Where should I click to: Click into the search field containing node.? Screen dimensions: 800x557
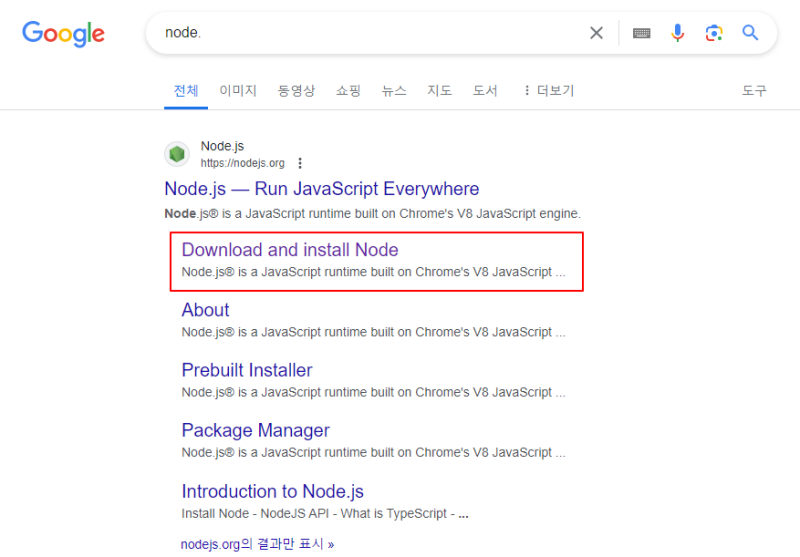[372, 33]
